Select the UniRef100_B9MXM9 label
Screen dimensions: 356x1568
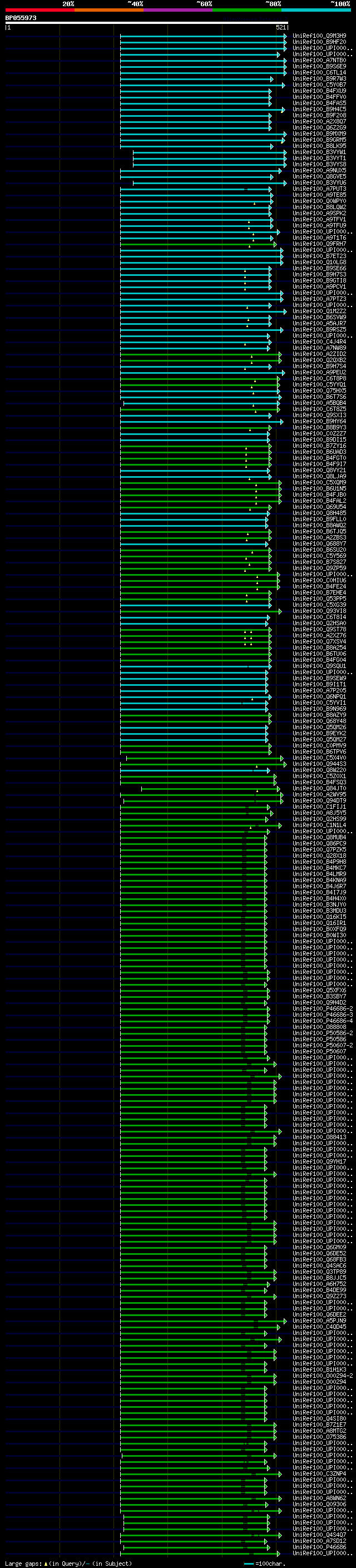click(x=319, y=133)
